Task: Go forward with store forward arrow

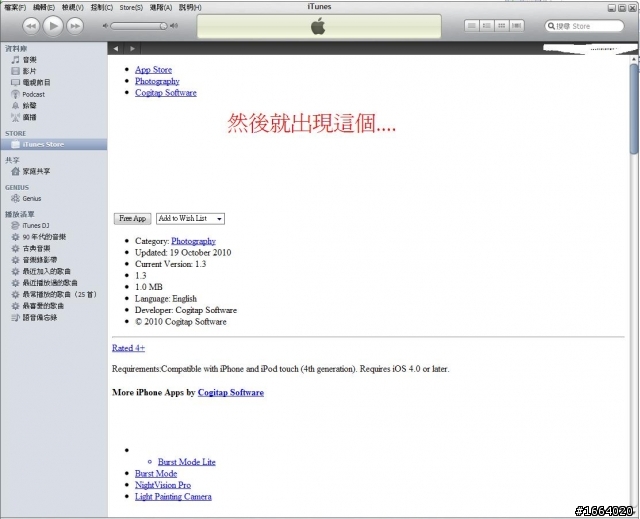Action: point(132,49)
